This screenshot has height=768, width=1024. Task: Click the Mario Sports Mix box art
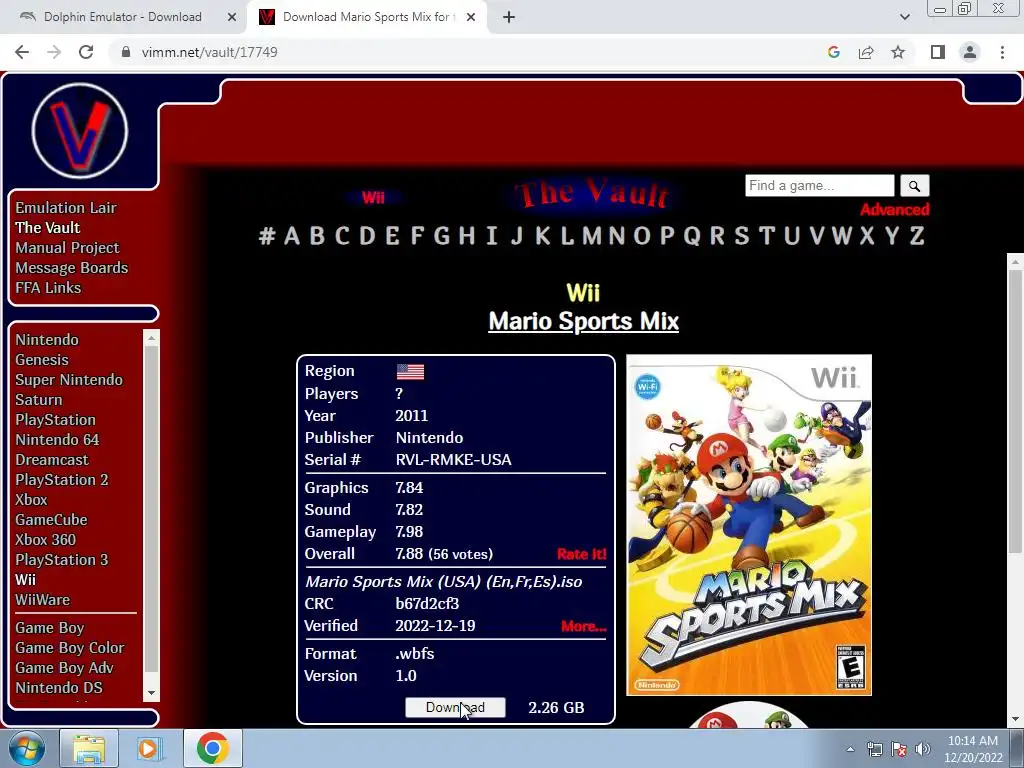(x=749, y=525)
